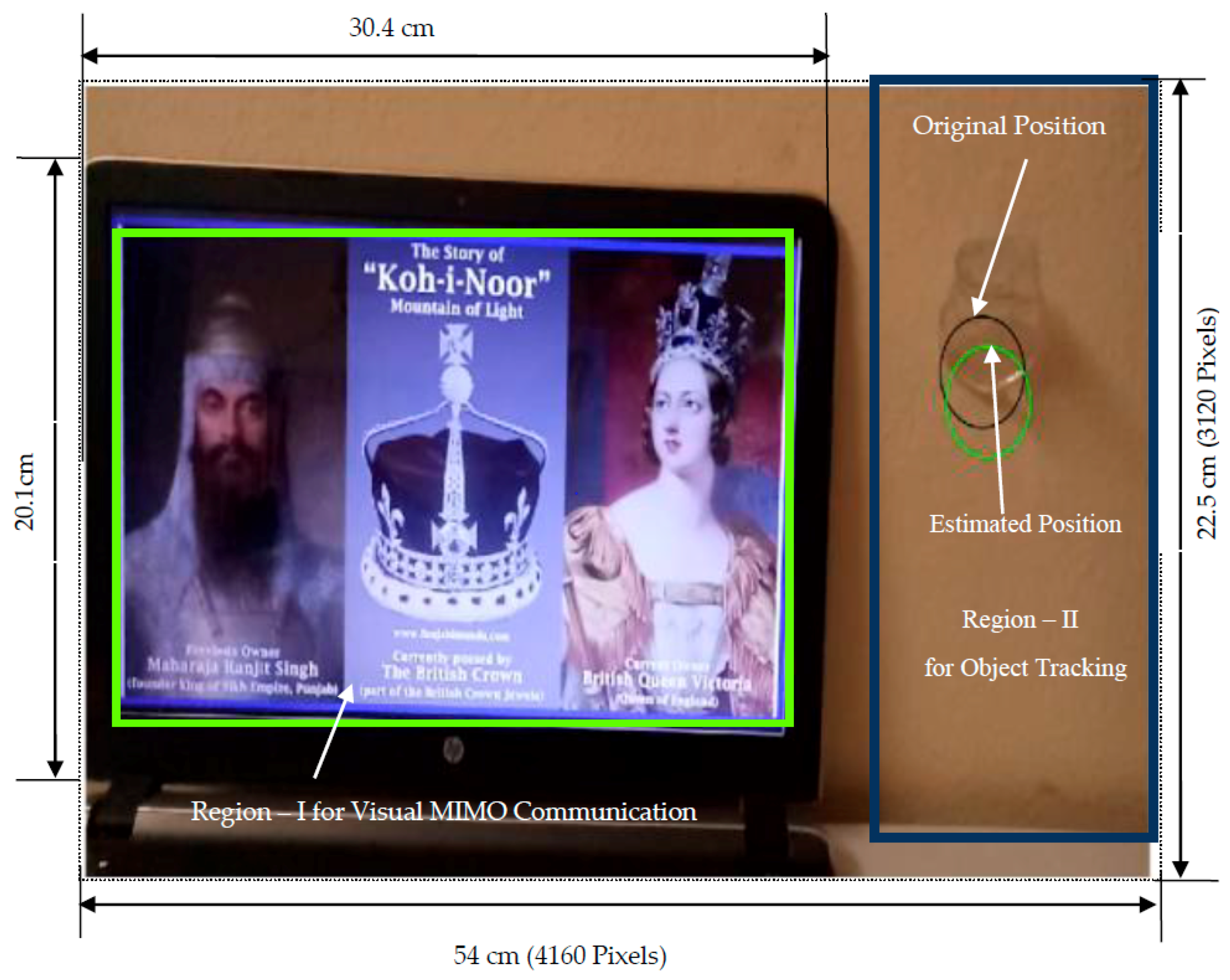The width and height of the screenshot is (1230, 980).
Task: Click the arrow pointing from Original Position label
Action: 1001,237
